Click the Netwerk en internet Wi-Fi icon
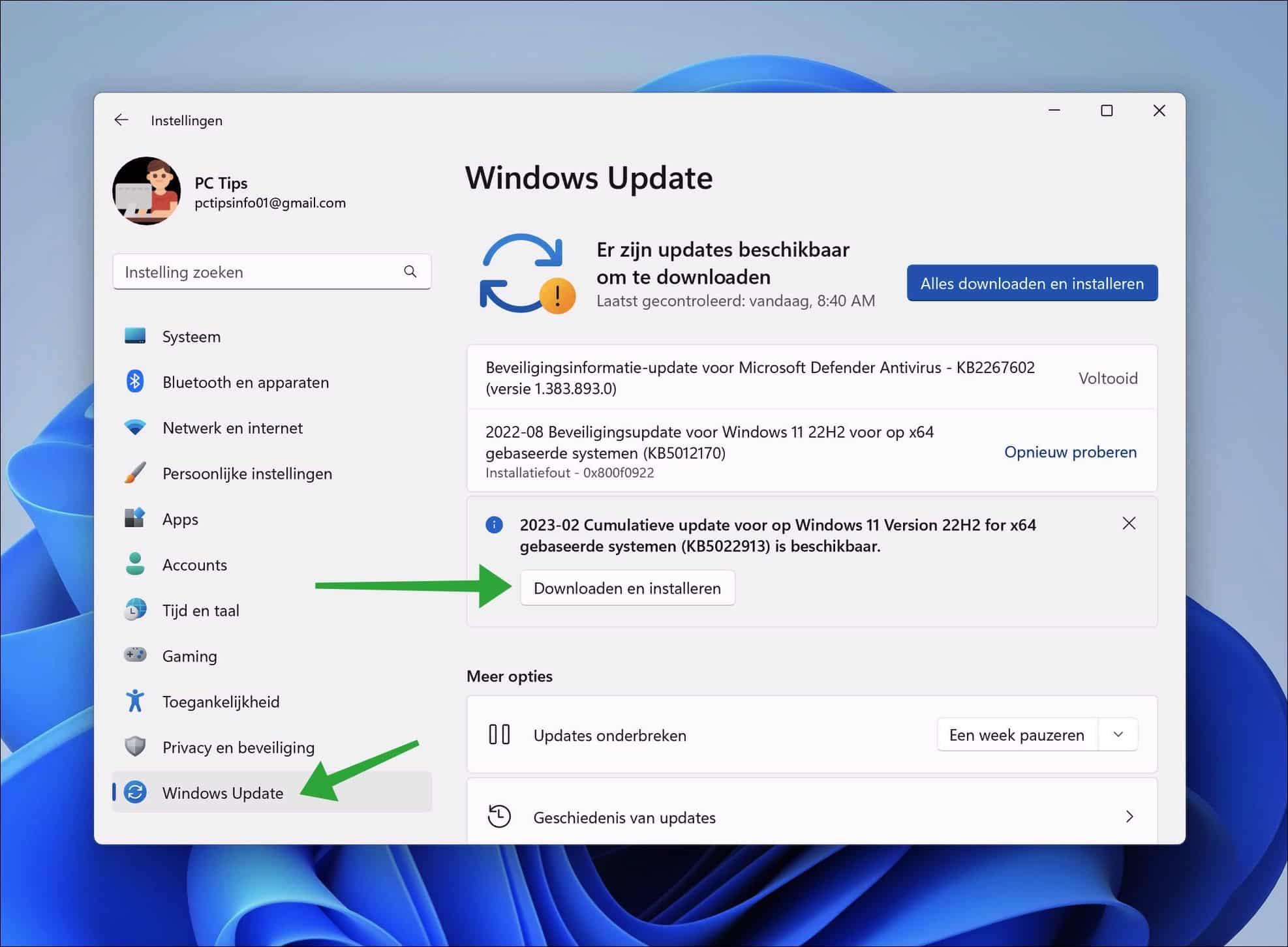The height and width of the screenshot is (947, 1288). coord(135,427)
